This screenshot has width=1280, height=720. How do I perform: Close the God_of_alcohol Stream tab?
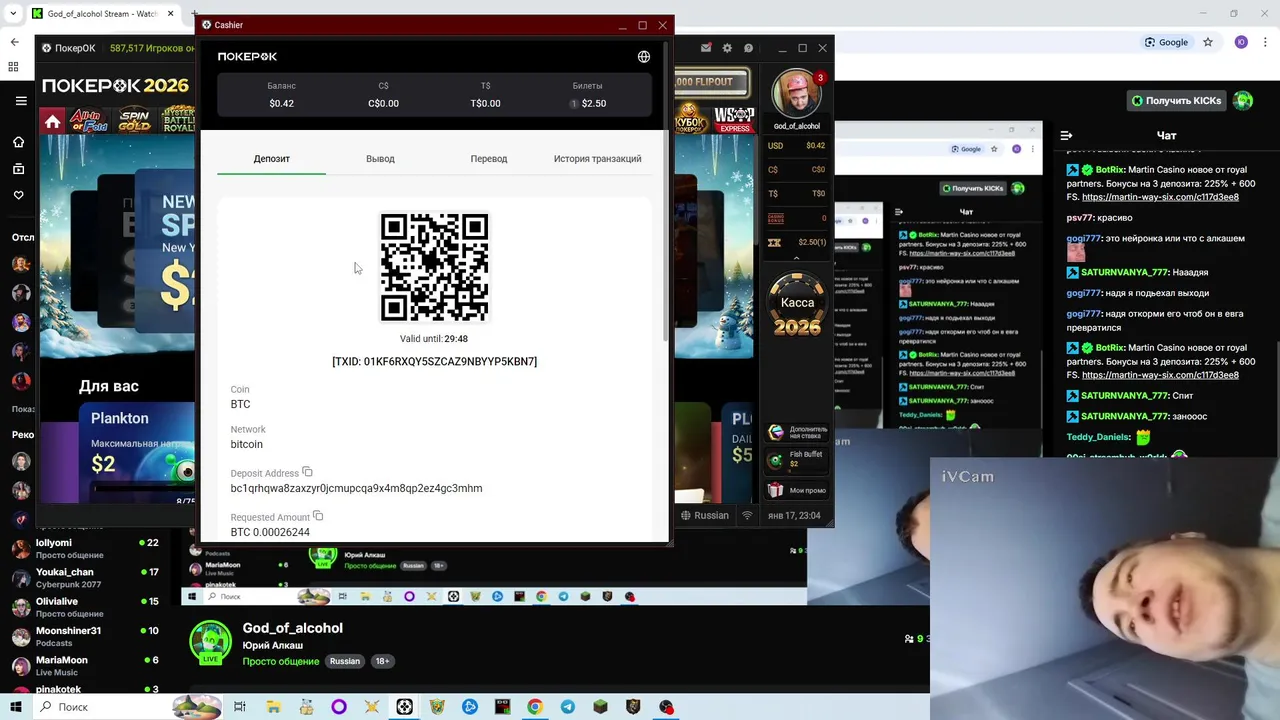click(171, 14)
